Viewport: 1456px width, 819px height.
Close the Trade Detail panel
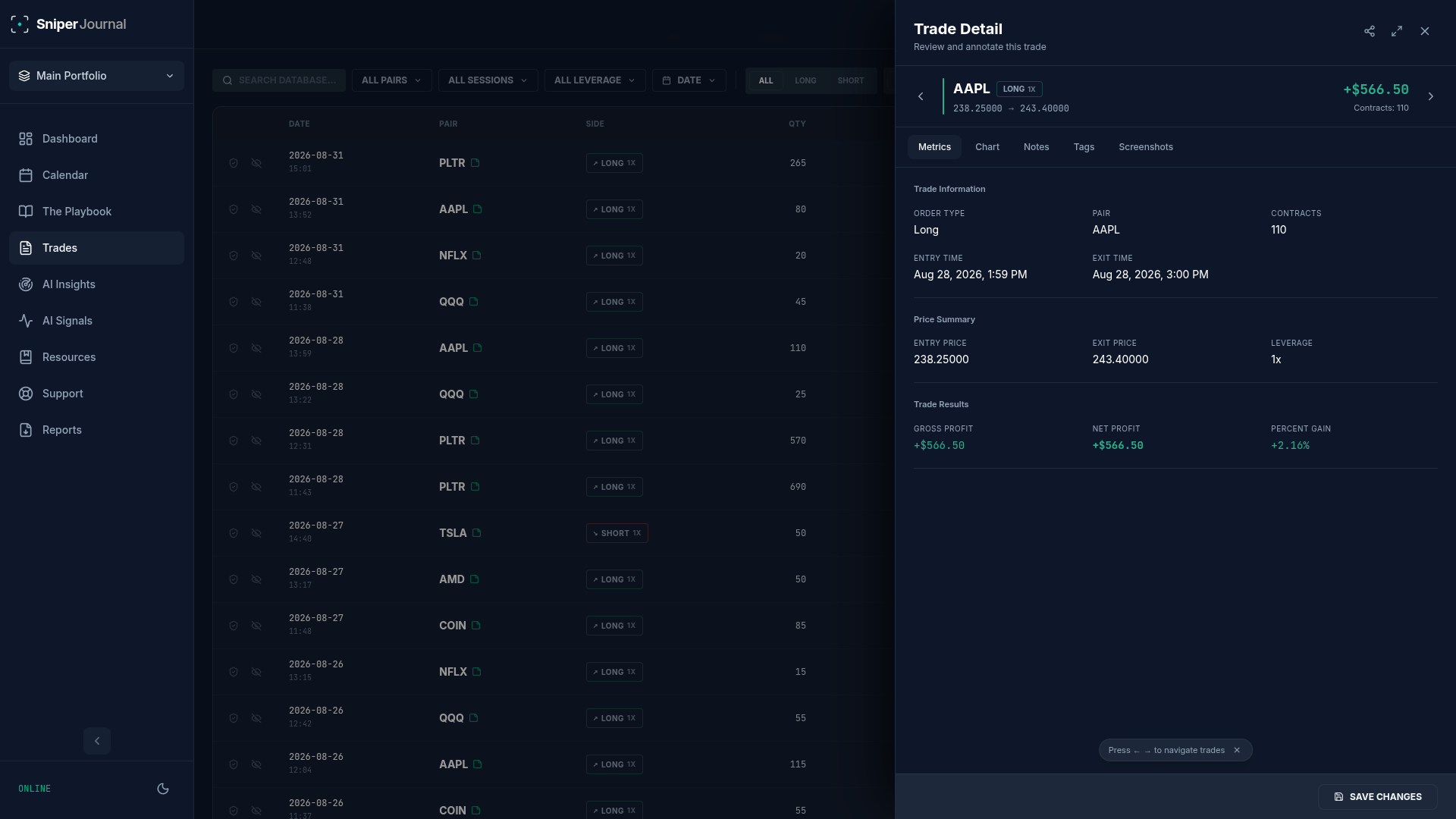tap(1425, 31)
